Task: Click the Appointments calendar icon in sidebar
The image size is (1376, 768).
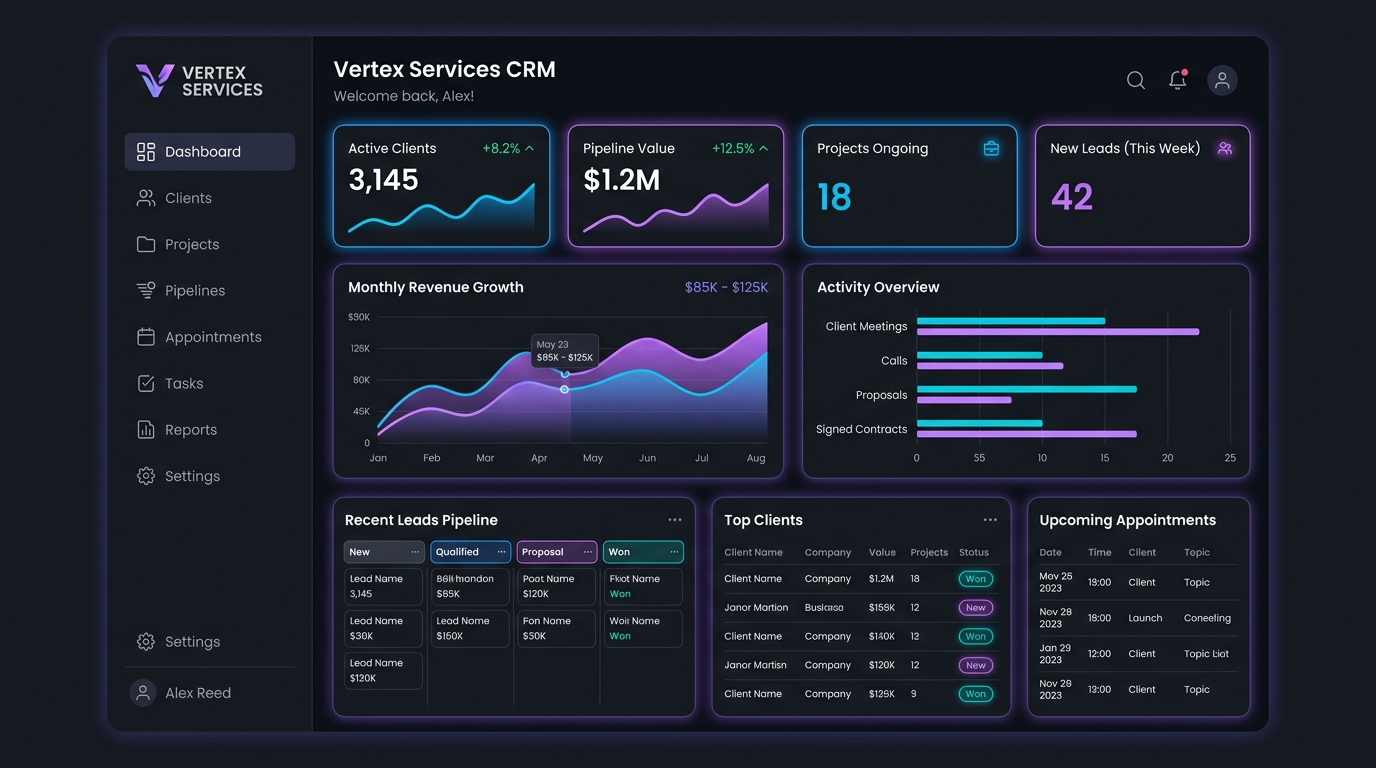Action: [x=146, y=337]
